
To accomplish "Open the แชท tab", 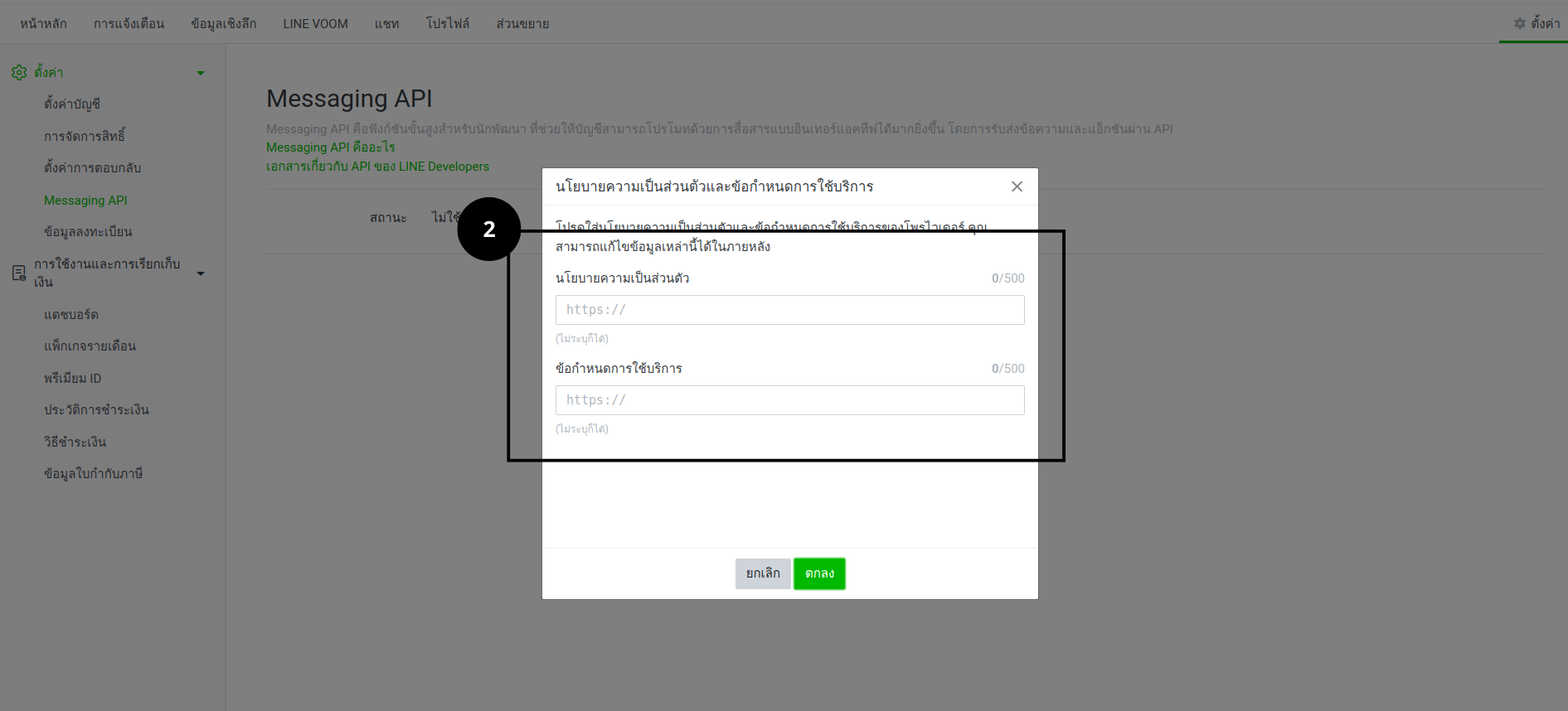I will 386,23.
